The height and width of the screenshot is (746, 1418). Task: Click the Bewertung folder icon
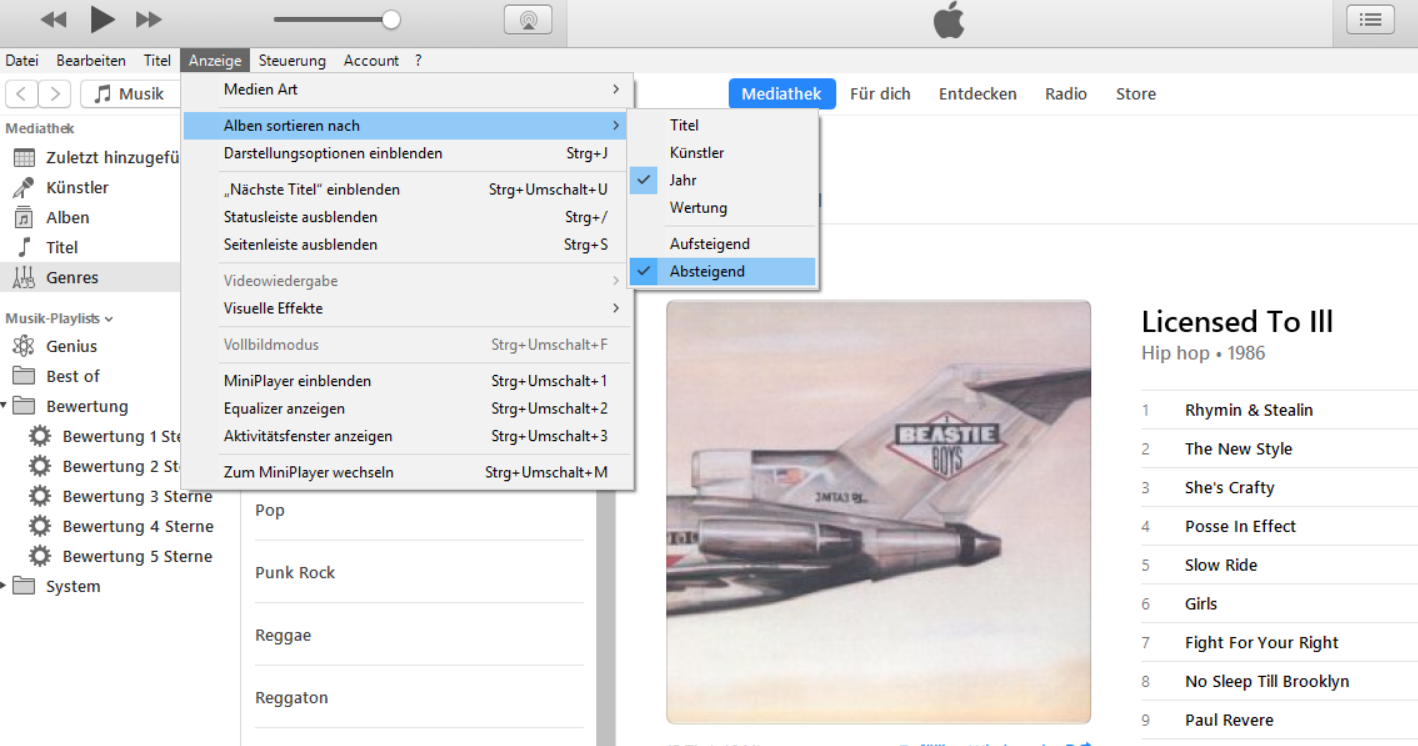(24, 406)
